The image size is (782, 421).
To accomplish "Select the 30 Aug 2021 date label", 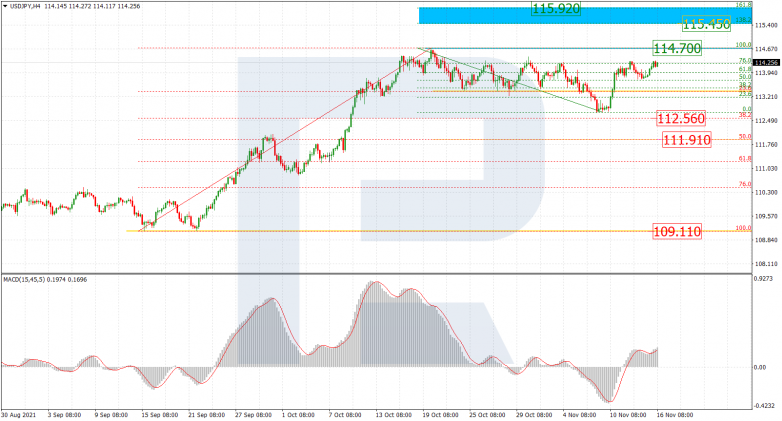I will (18, 415).
